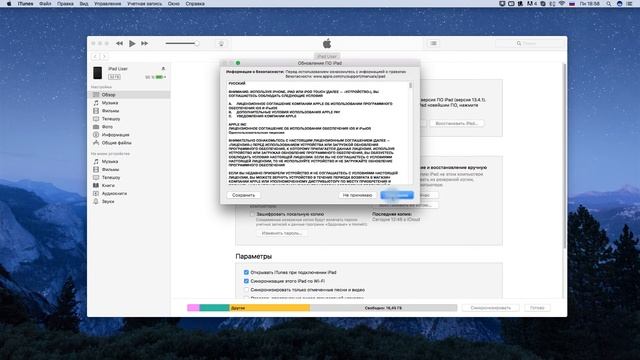Click the Siri icon in menu bar
Screen dimensions: 640x360
[619, 4]
